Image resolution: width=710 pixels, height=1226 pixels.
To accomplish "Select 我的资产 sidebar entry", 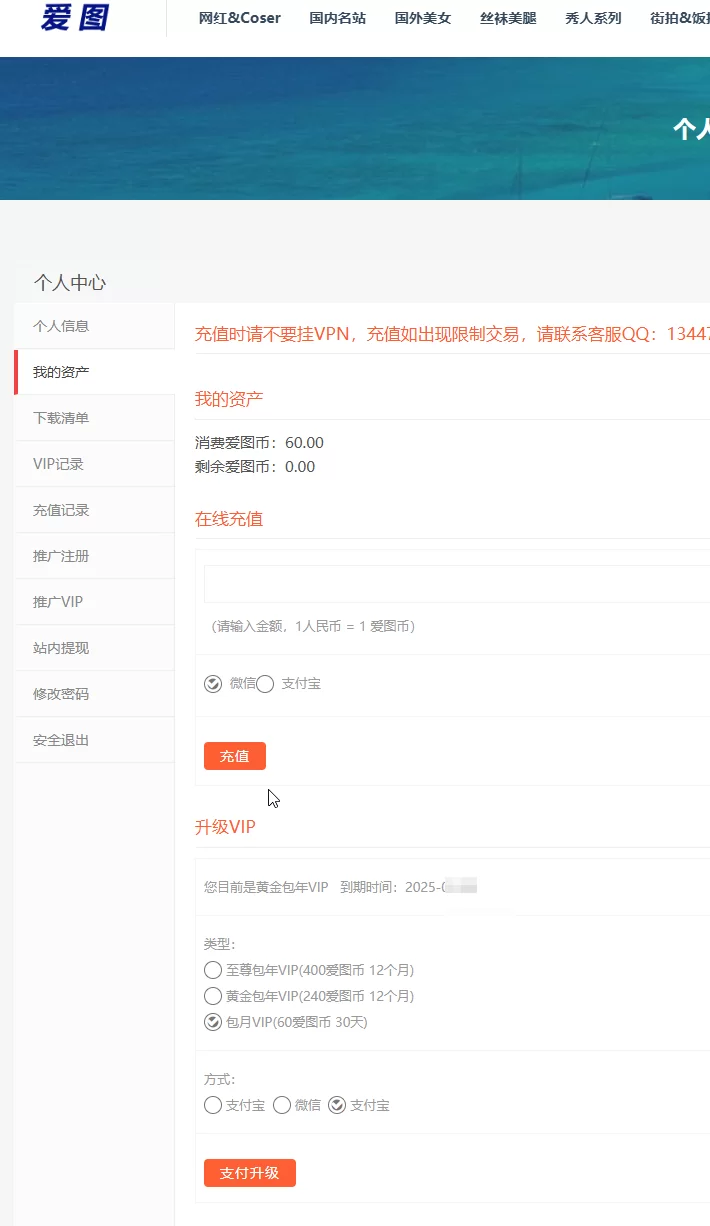I will [94, 372].
